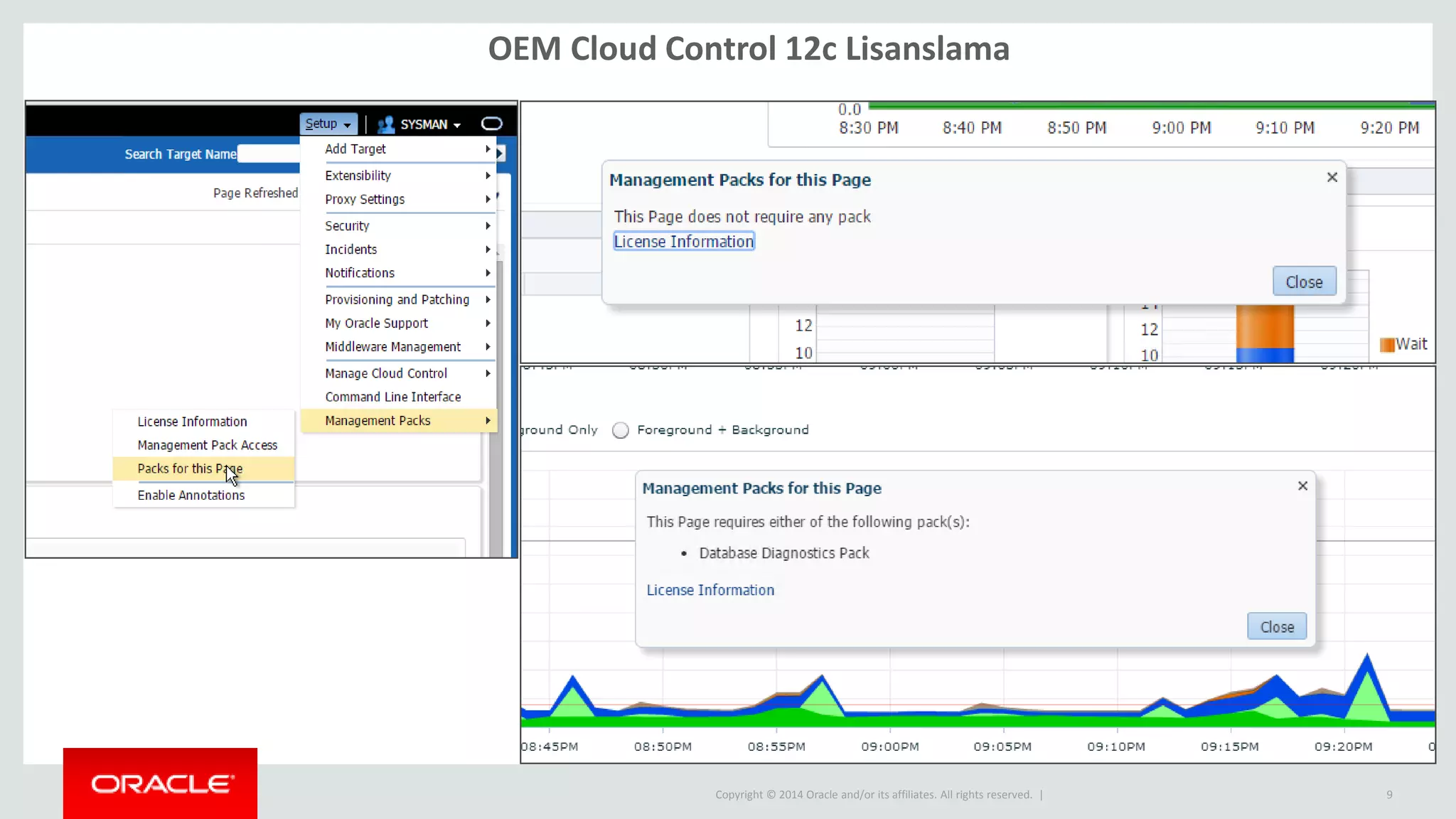Expand My Oracle Support submenu arrow

488,323
